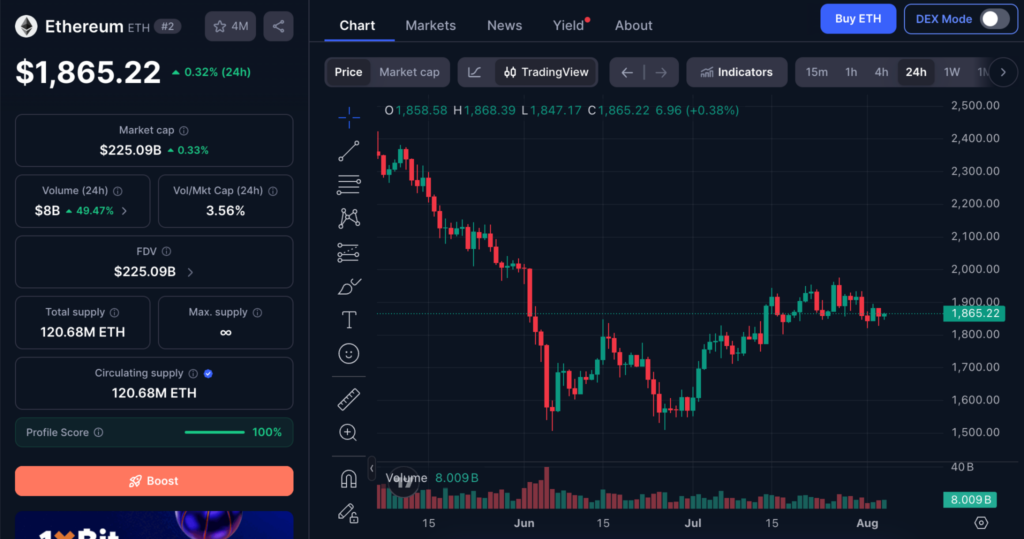Click the share icon next to watchlist
The height and width of the screenshot is (539, 1024).
click(x=278, y=26)
